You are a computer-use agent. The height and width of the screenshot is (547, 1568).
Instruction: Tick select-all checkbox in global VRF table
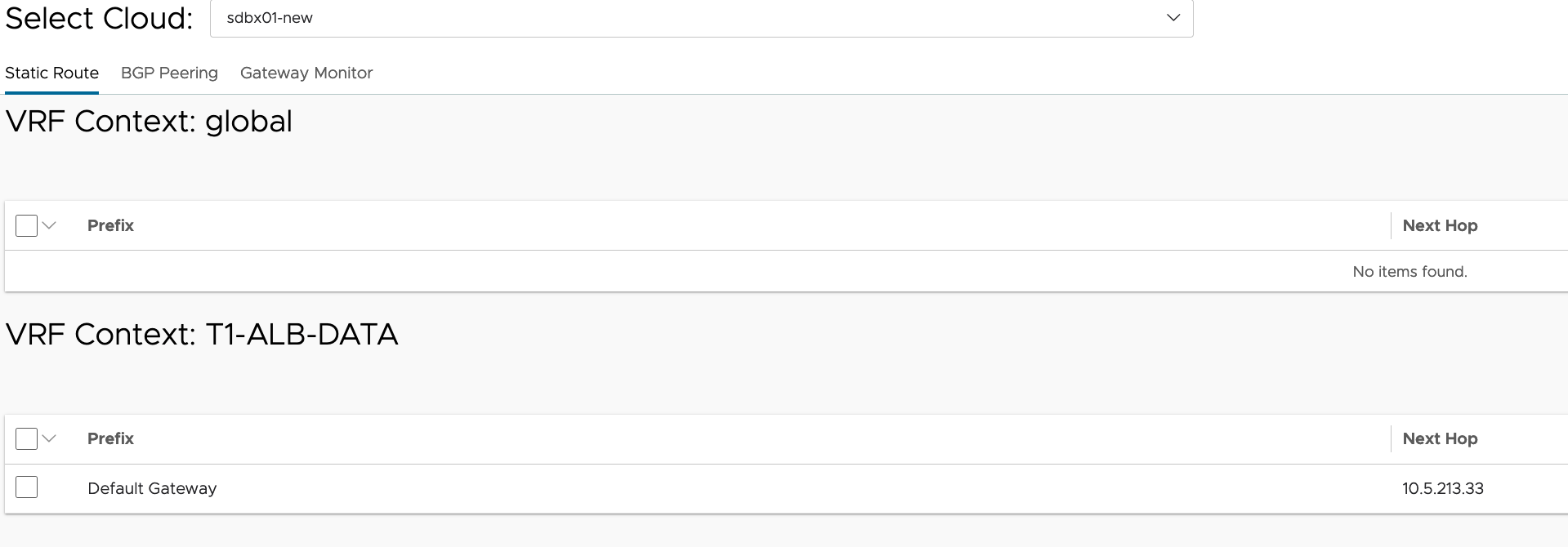coord(26,225)
